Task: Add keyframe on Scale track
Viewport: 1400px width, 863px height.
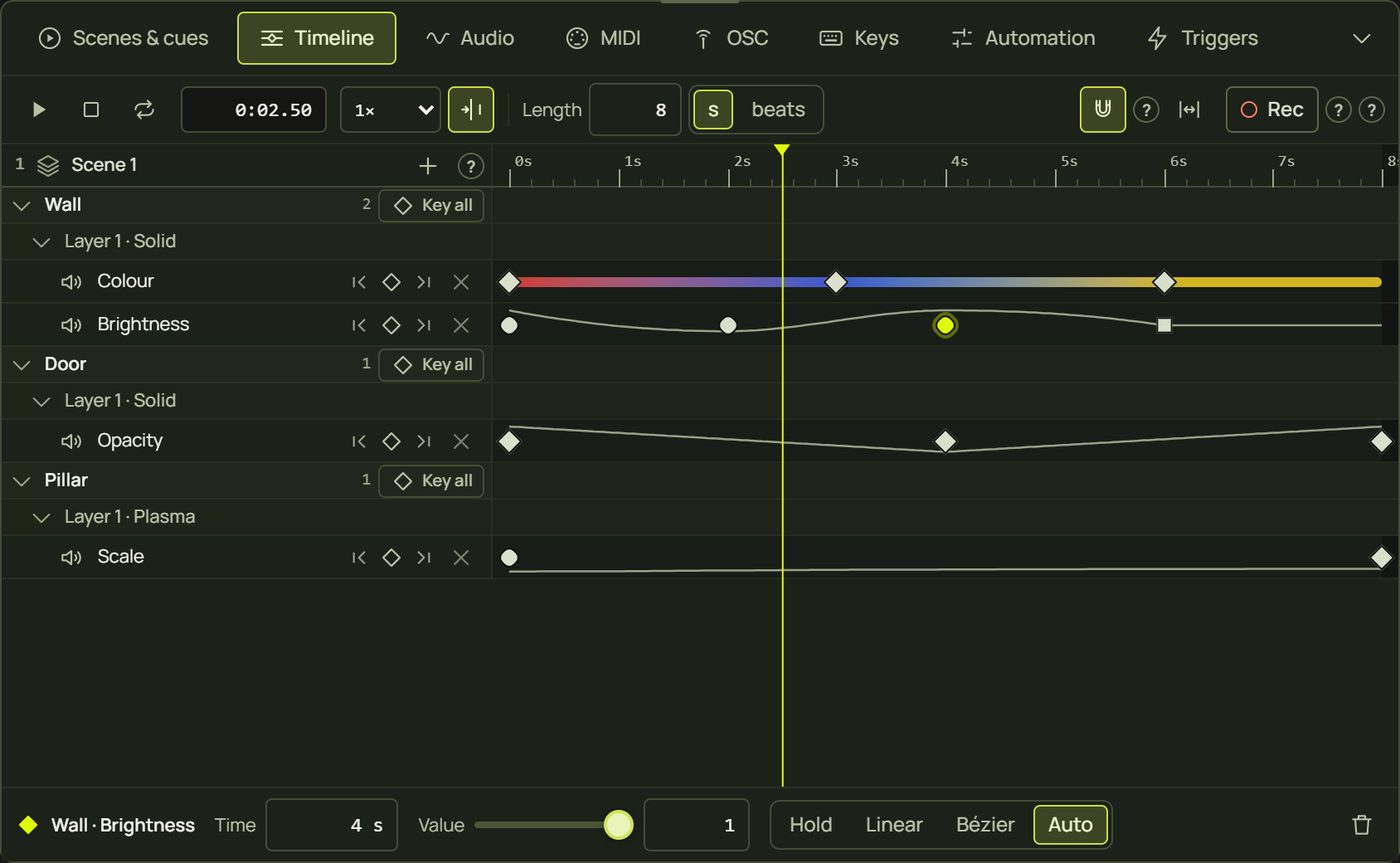Action: 392,557
